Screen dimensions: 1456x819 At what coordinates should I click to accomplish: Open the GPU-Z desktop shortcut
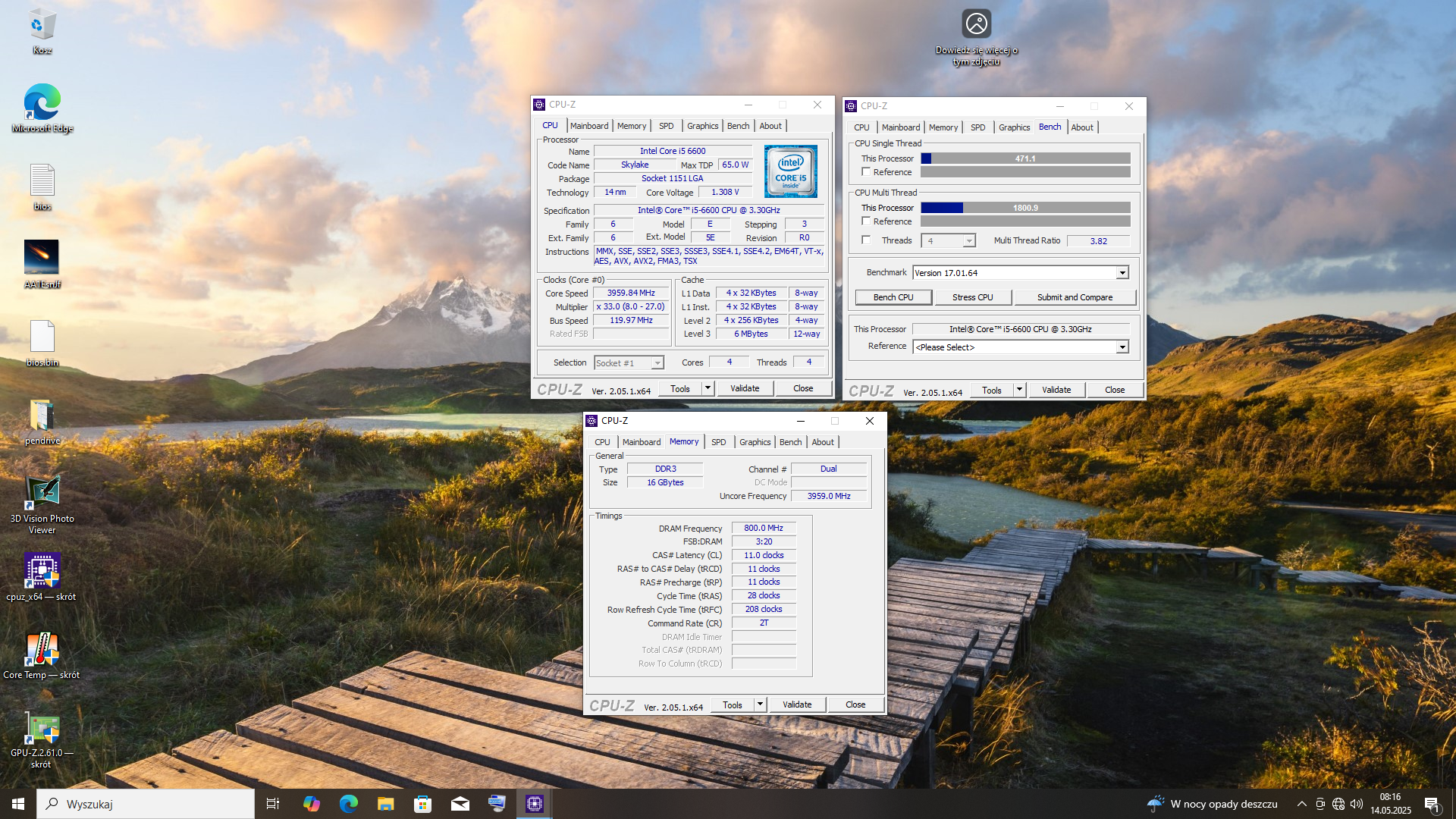pyautogui.click(x=42, y=729)
